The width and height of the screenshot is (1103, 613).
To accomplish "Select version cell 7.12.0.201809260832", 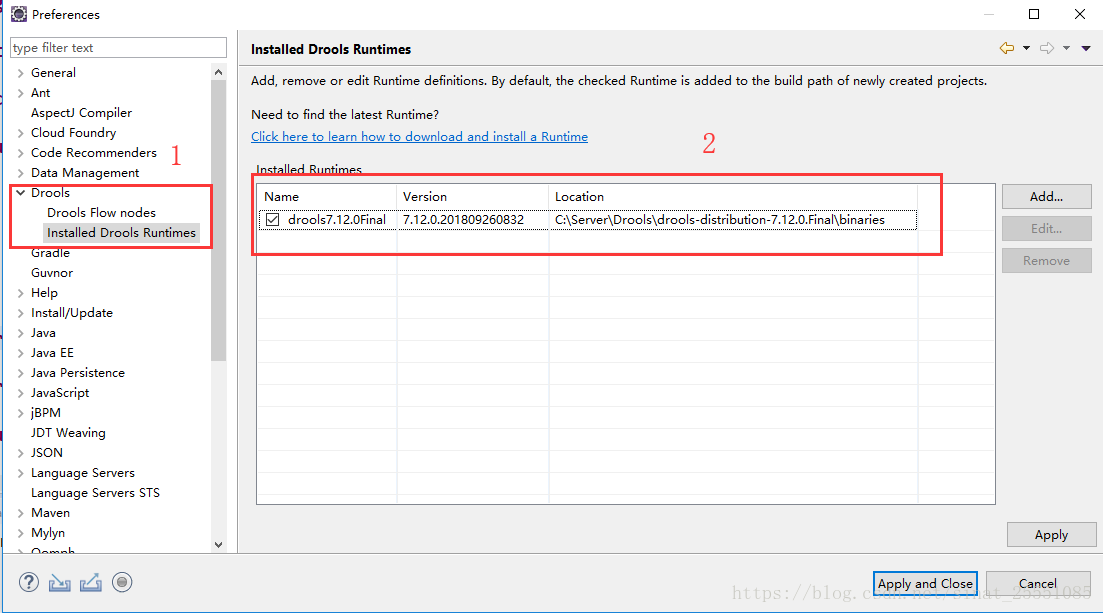I will (464, 220).
